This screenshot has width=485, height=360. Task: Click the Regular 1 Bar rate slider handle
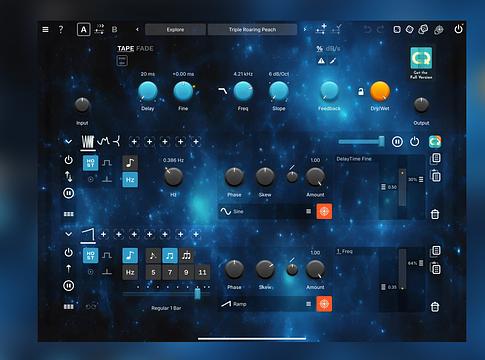197,293
